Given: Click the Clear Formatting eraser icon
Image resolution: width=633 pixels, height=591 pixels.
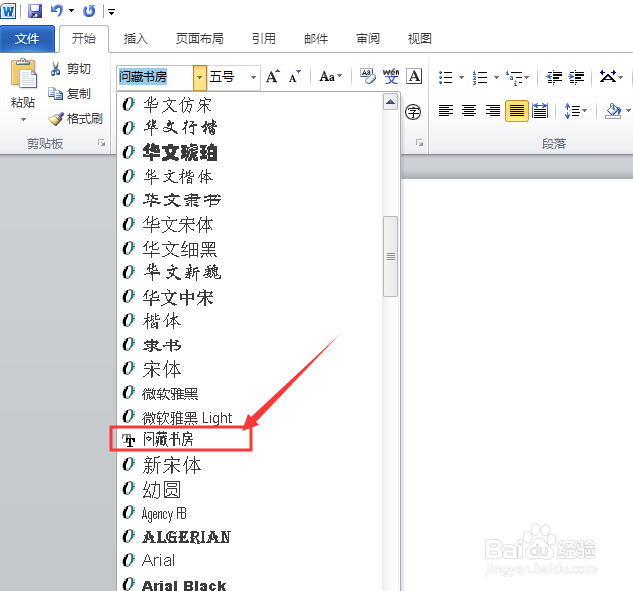Looking at the screenshot, I should pyautogui.click(x=367, y=76).
